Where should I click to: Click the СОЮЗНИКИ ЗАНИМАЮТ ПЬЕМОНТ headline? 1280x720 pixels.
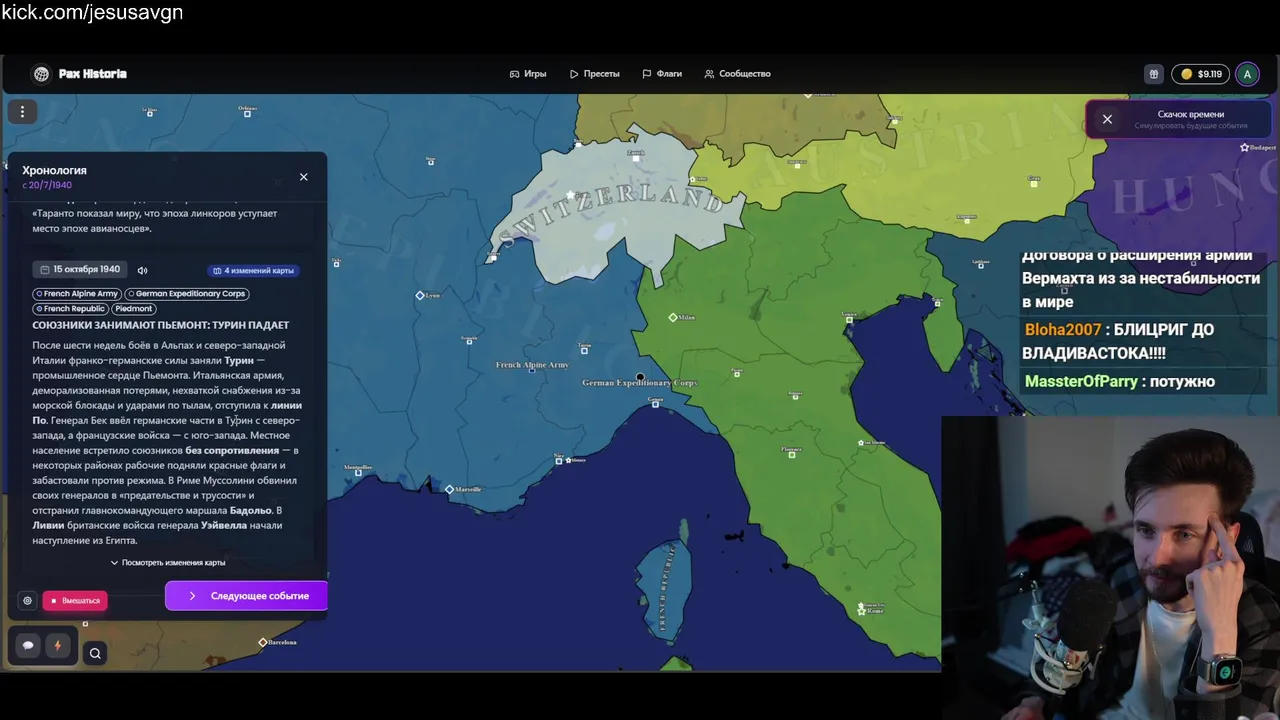[x=161, y=325]
